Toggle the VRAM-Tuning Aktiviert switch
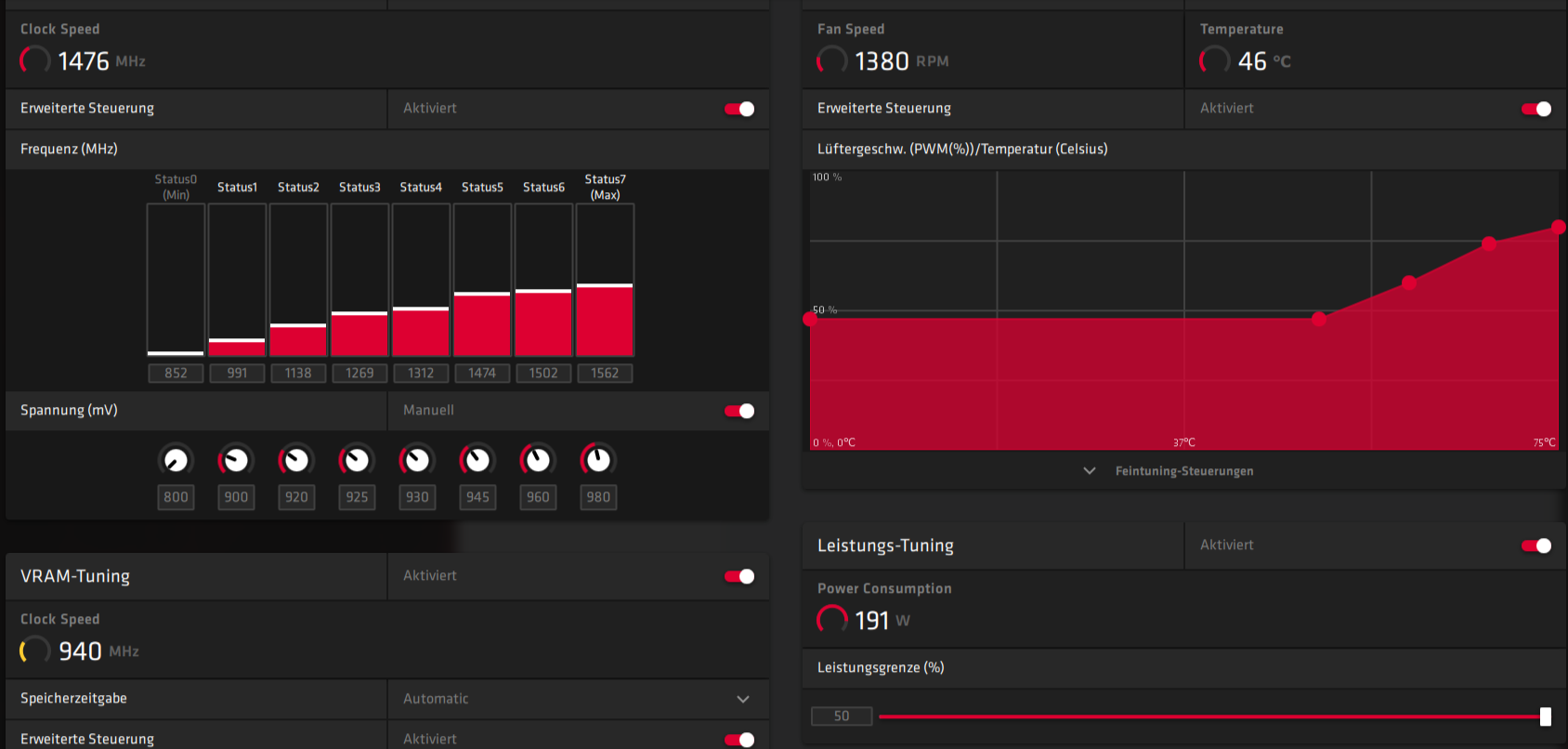Screen dimensions: 1568x749 click(x=739, y=576)
